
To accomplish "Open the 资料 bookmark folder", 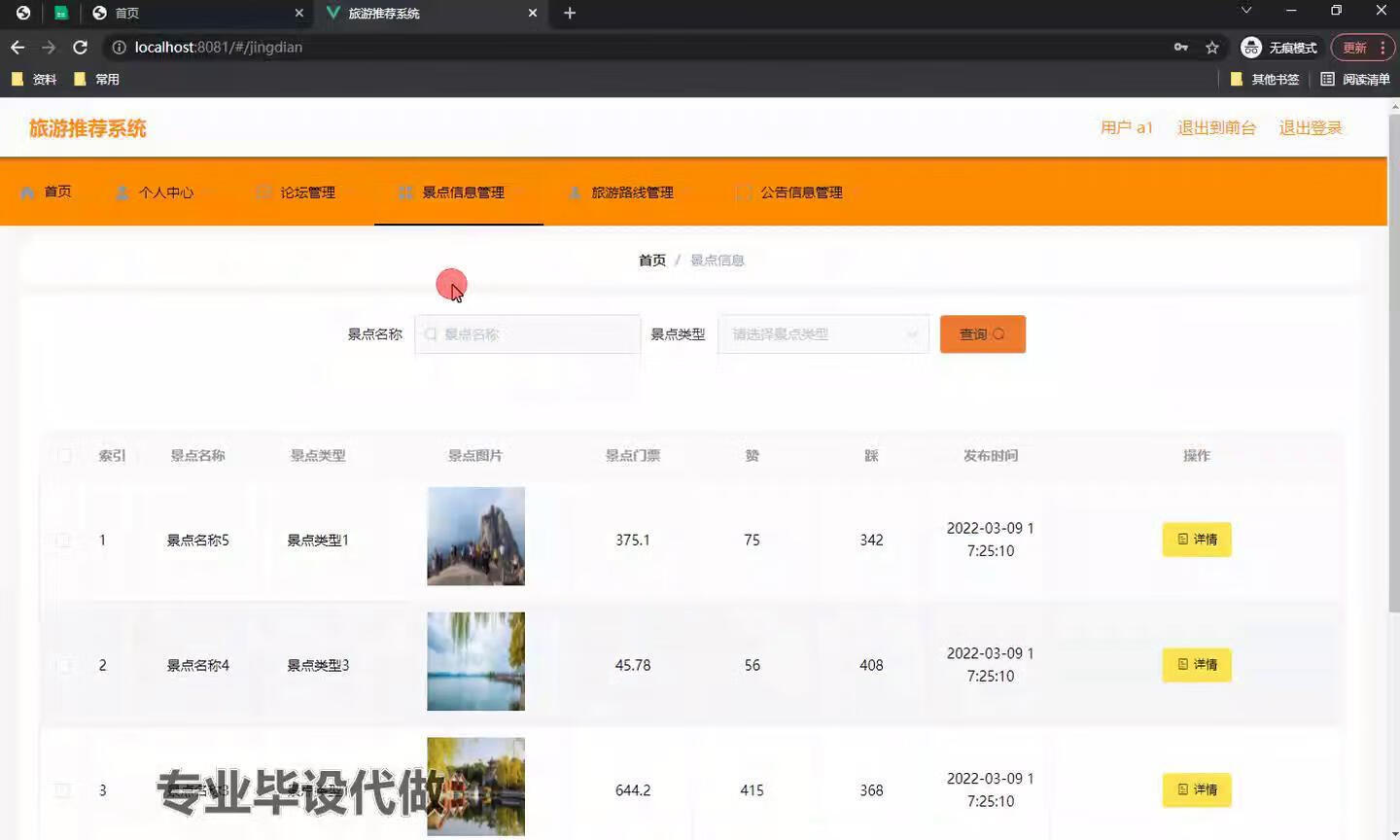I will coord(34,79).
